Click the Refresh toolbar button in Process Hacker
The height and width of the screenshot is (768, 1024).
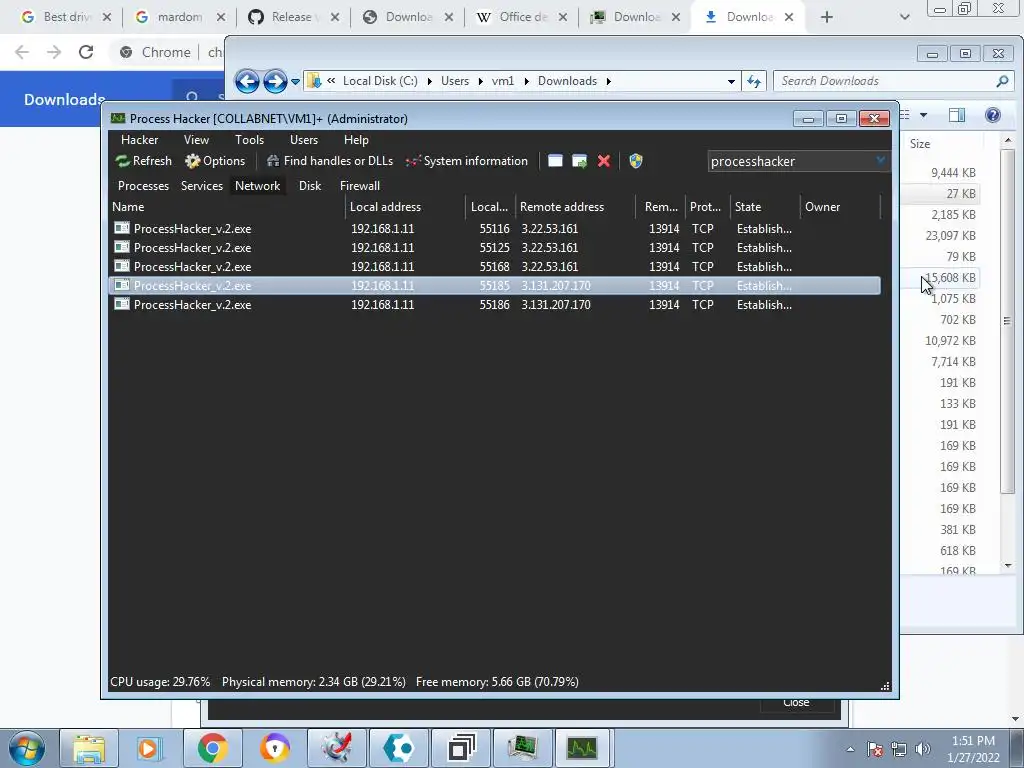click(143, 161)
